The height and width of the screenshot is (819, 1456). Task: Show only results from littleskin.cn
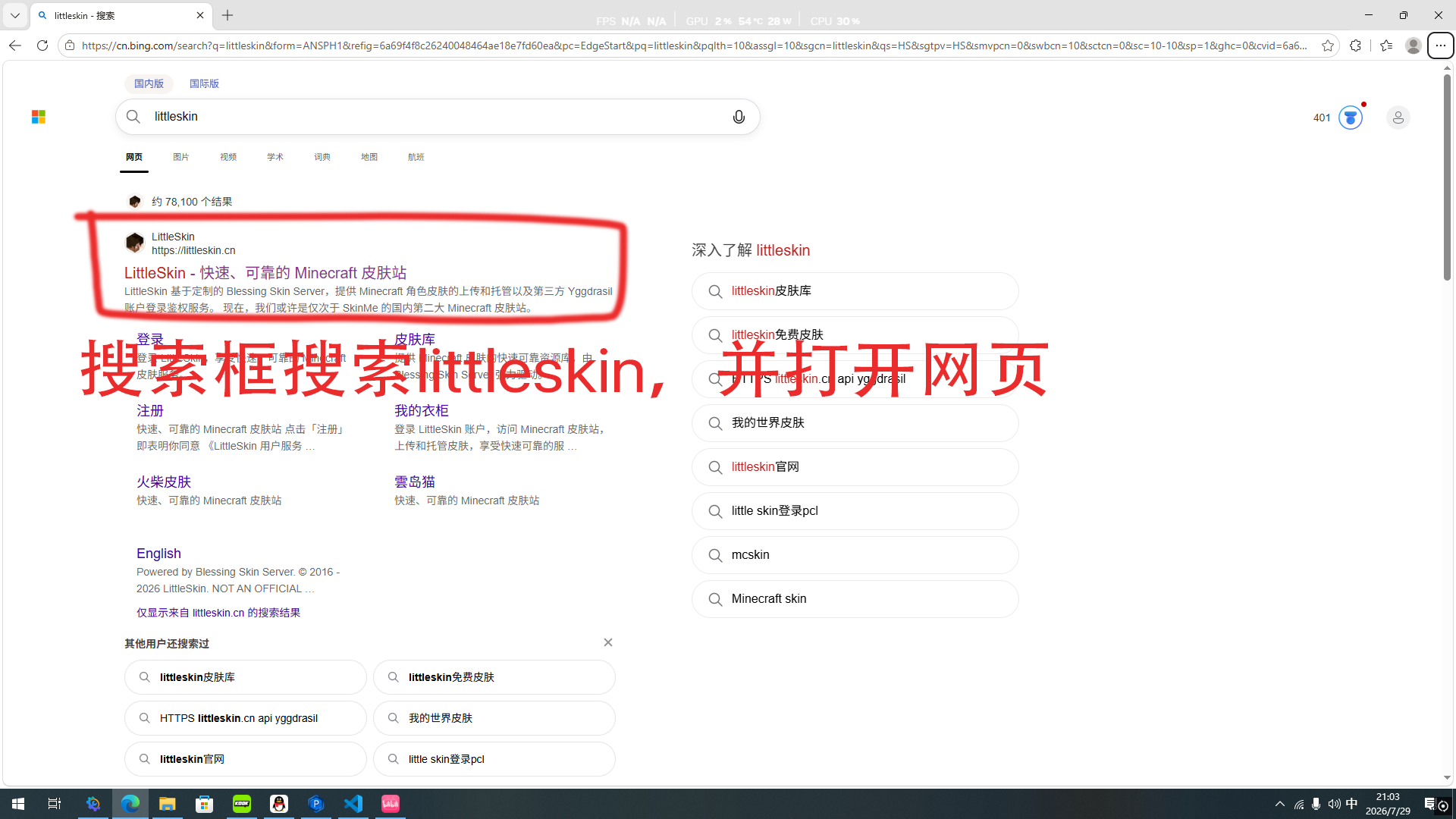[x=218, y=613]
